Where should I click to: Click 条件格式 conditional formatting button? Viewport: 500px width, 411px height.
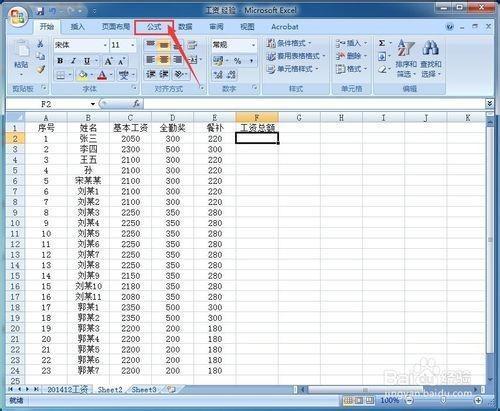tap(289, 43)
